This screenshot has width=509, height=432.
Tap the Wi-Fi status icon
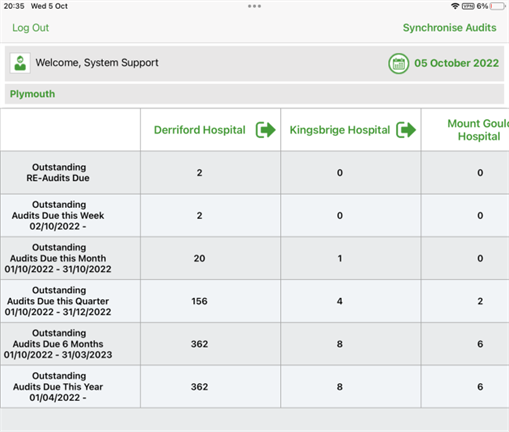coord(455,6)
